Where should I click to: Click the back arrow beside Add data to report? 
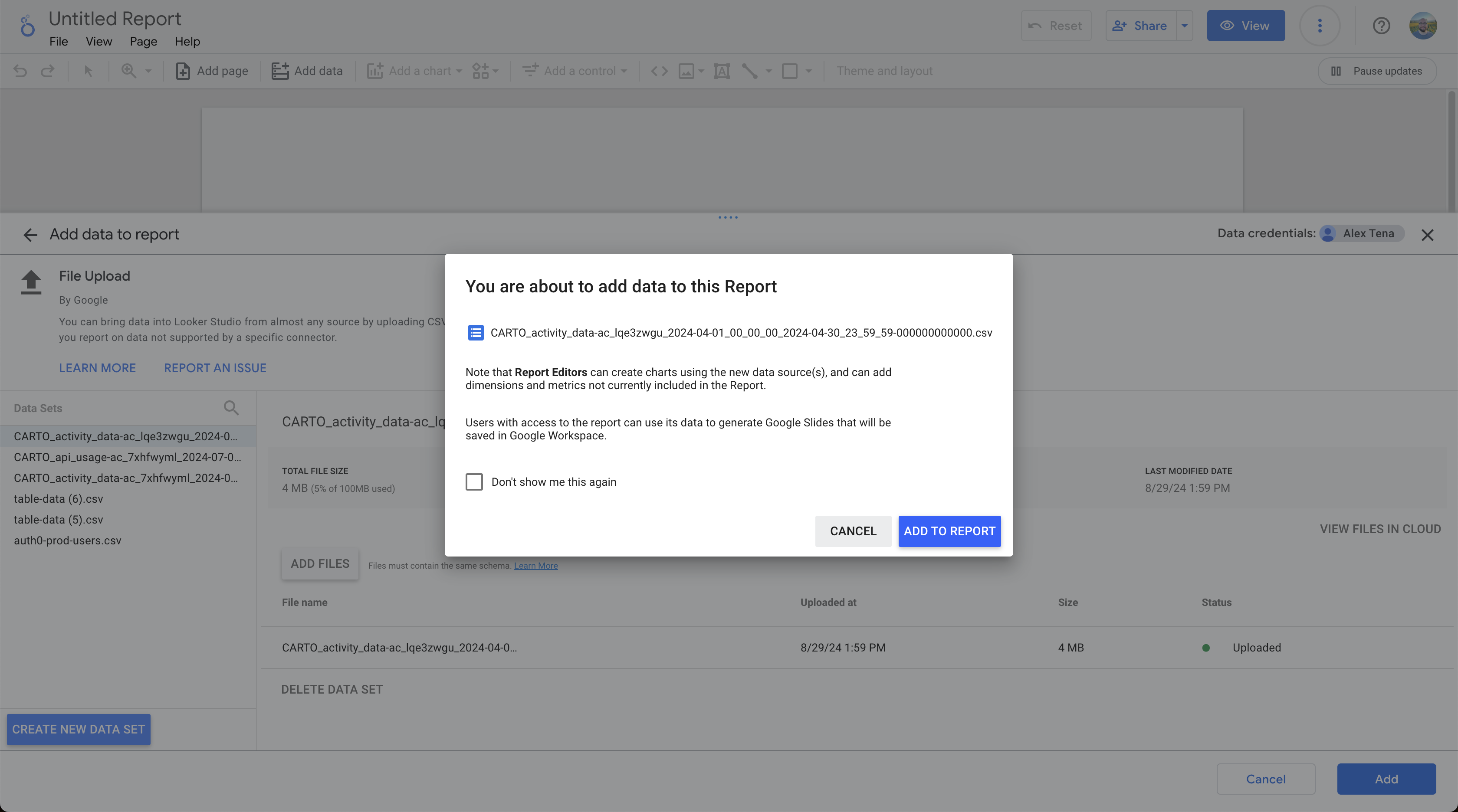pyautogui.click(x=30, y=235)
